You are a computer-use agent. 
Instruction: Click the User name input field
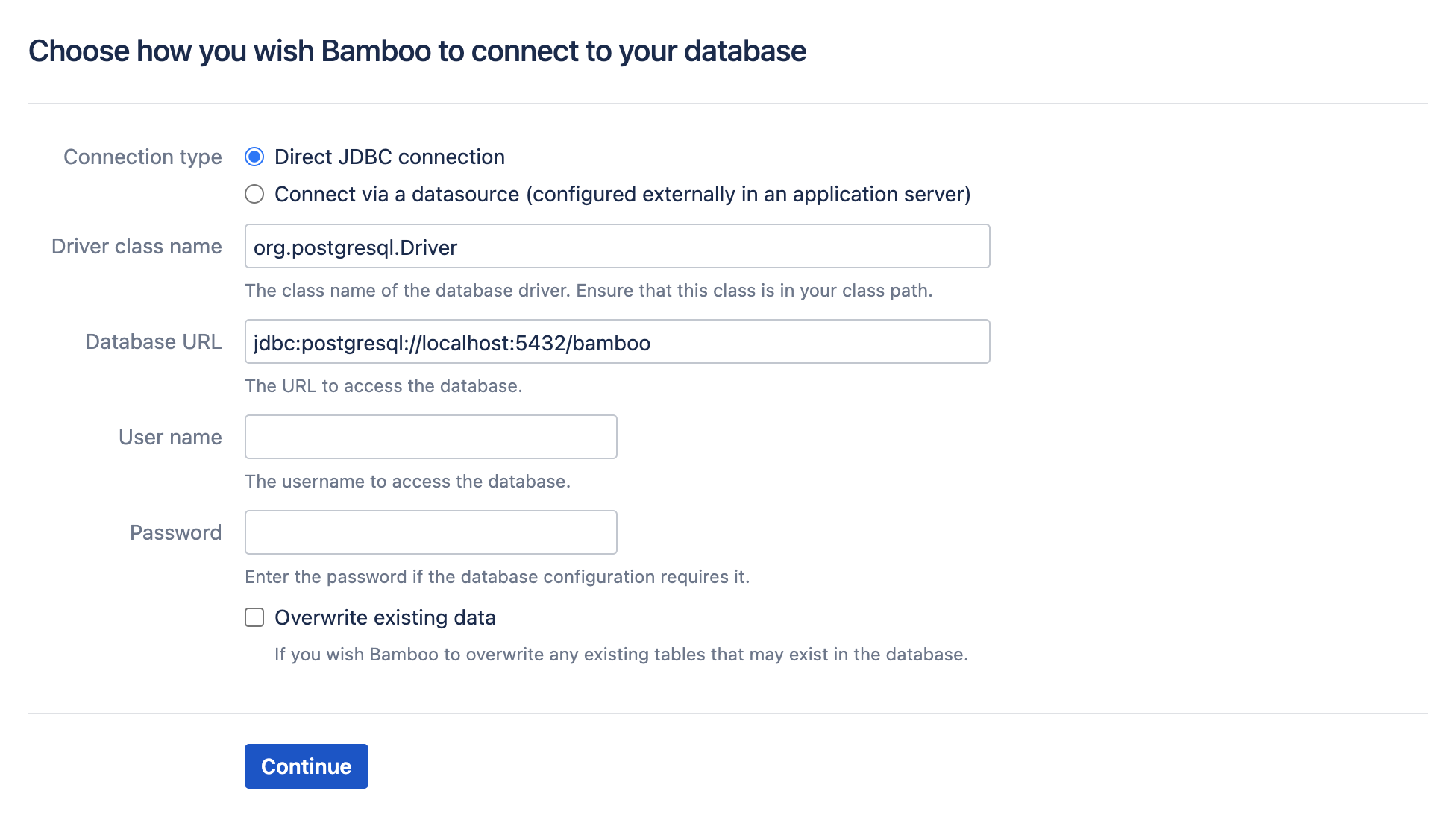pos(430,437)
